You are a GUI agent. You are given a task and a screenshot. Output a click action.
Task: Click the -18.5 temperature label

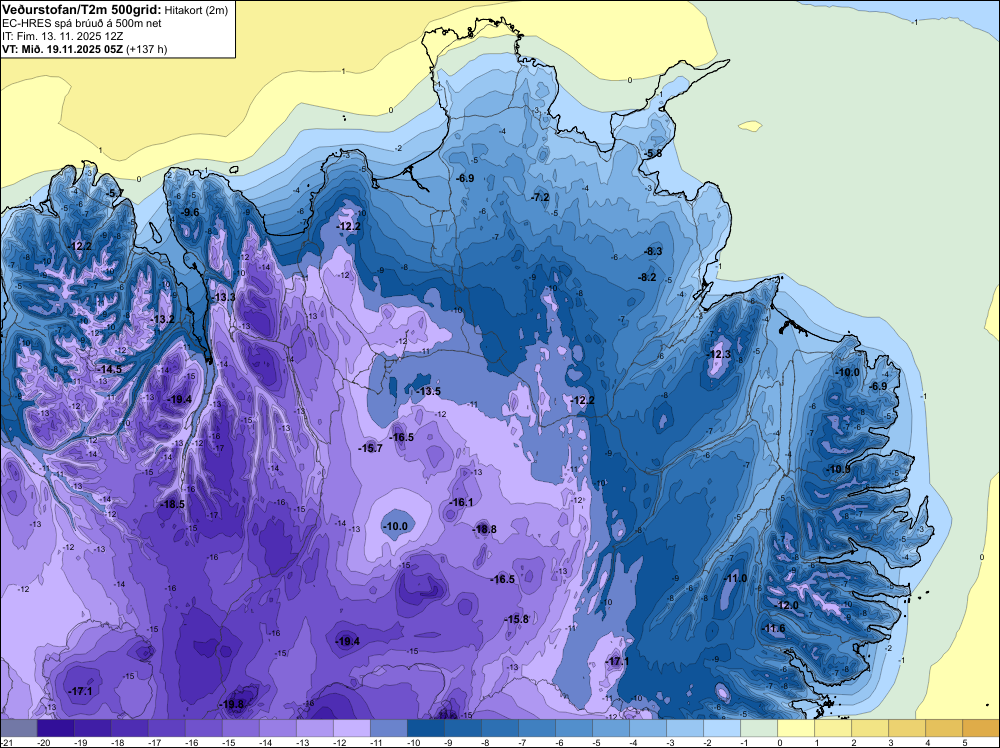172,504
